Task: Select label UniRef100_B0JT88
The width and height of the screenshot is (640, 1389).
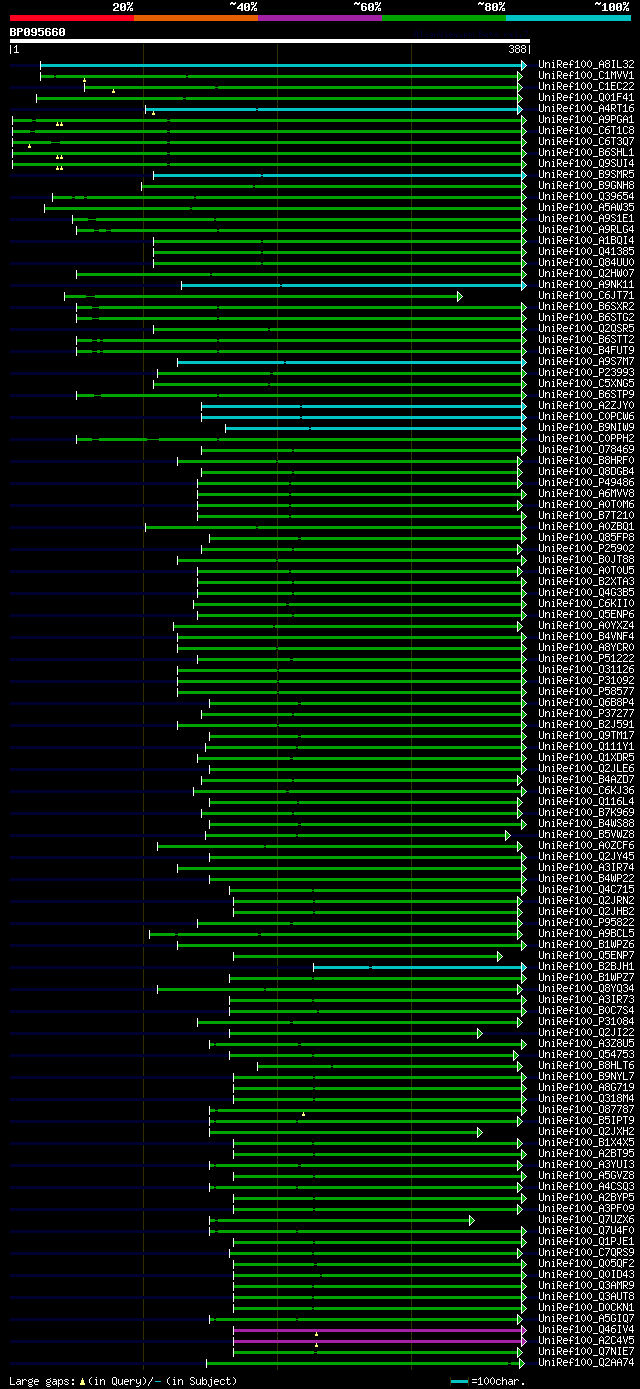Action: click(586, 559)
